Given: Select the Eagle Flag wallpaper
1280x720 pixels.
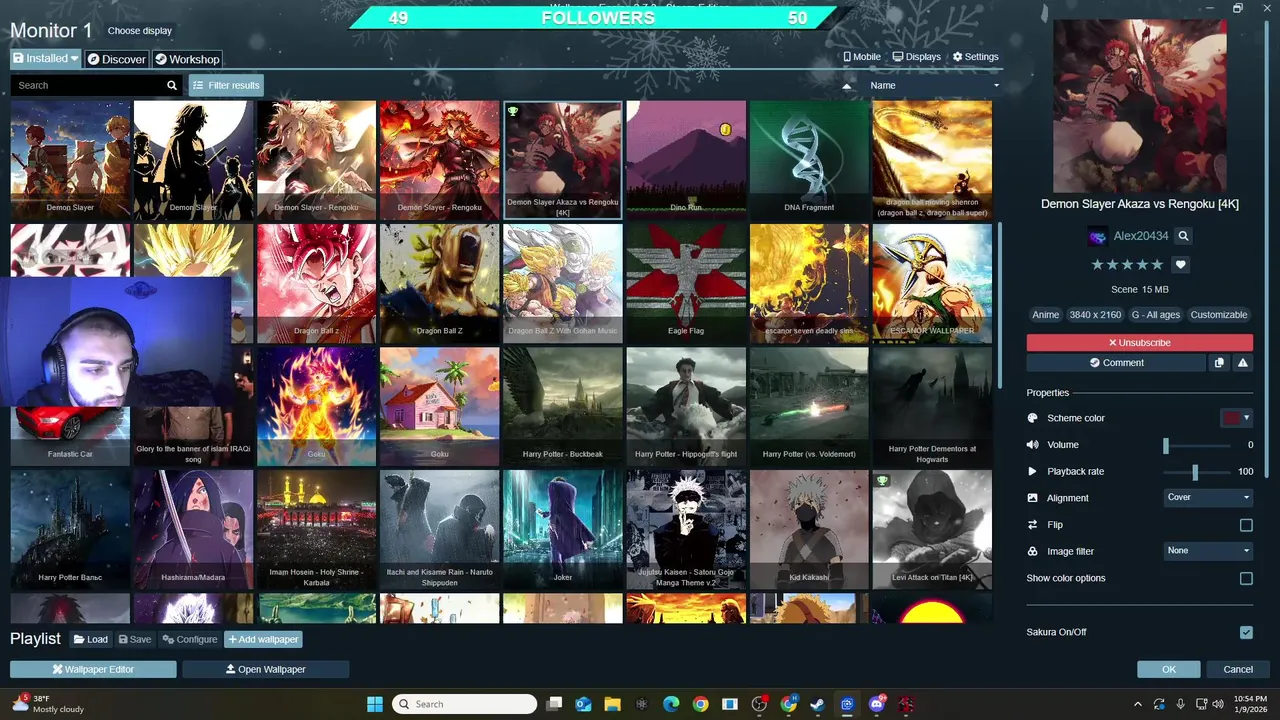Looking at the screenshot, I should click(x=686, y=283).
